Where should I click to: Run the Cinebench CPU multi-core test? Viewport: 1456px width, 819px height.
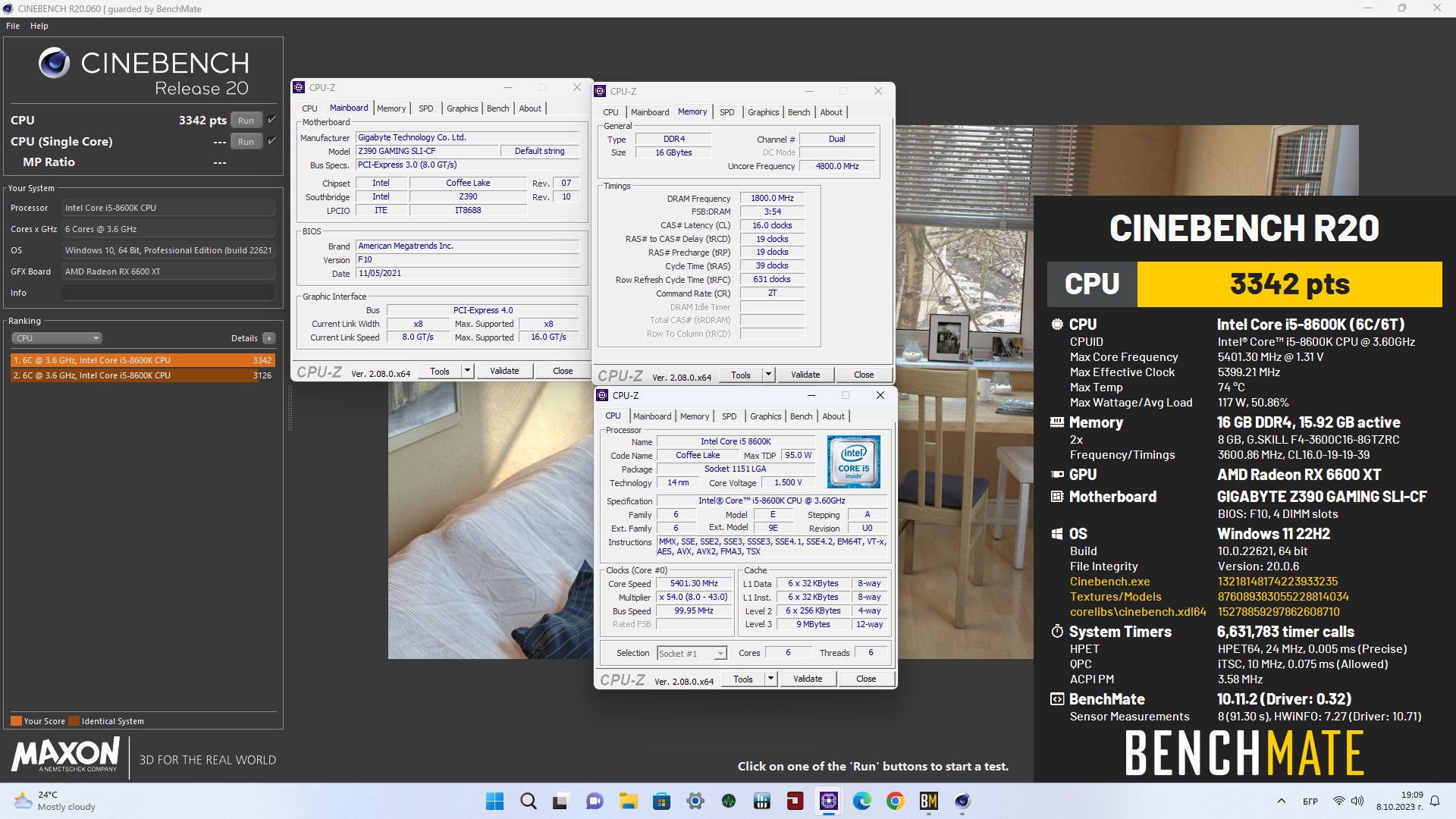(246, 121)
